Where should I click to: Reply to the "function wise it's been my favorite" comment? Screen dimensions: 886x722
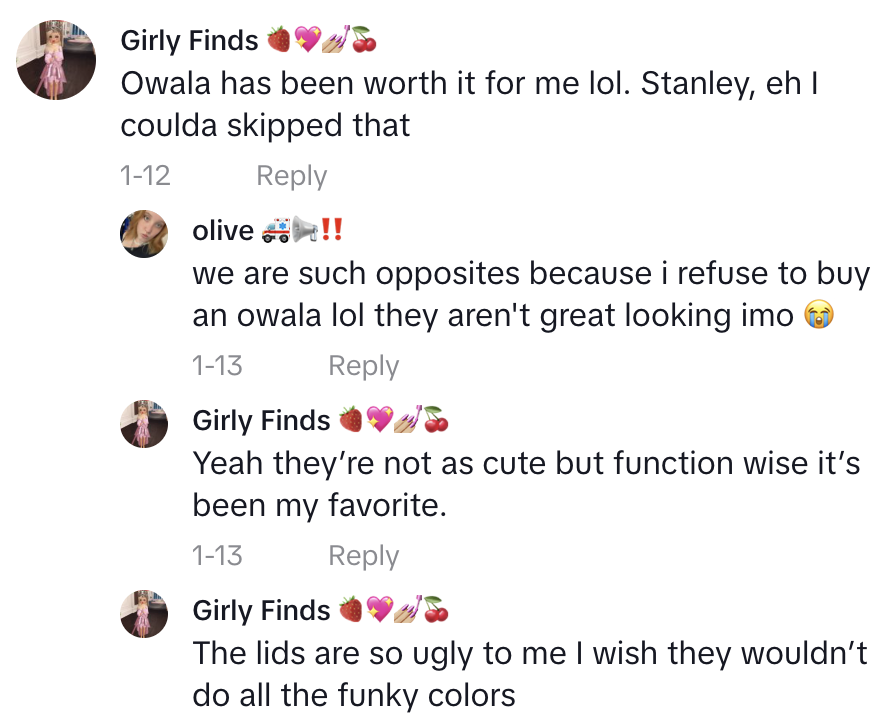click(363, 556)
